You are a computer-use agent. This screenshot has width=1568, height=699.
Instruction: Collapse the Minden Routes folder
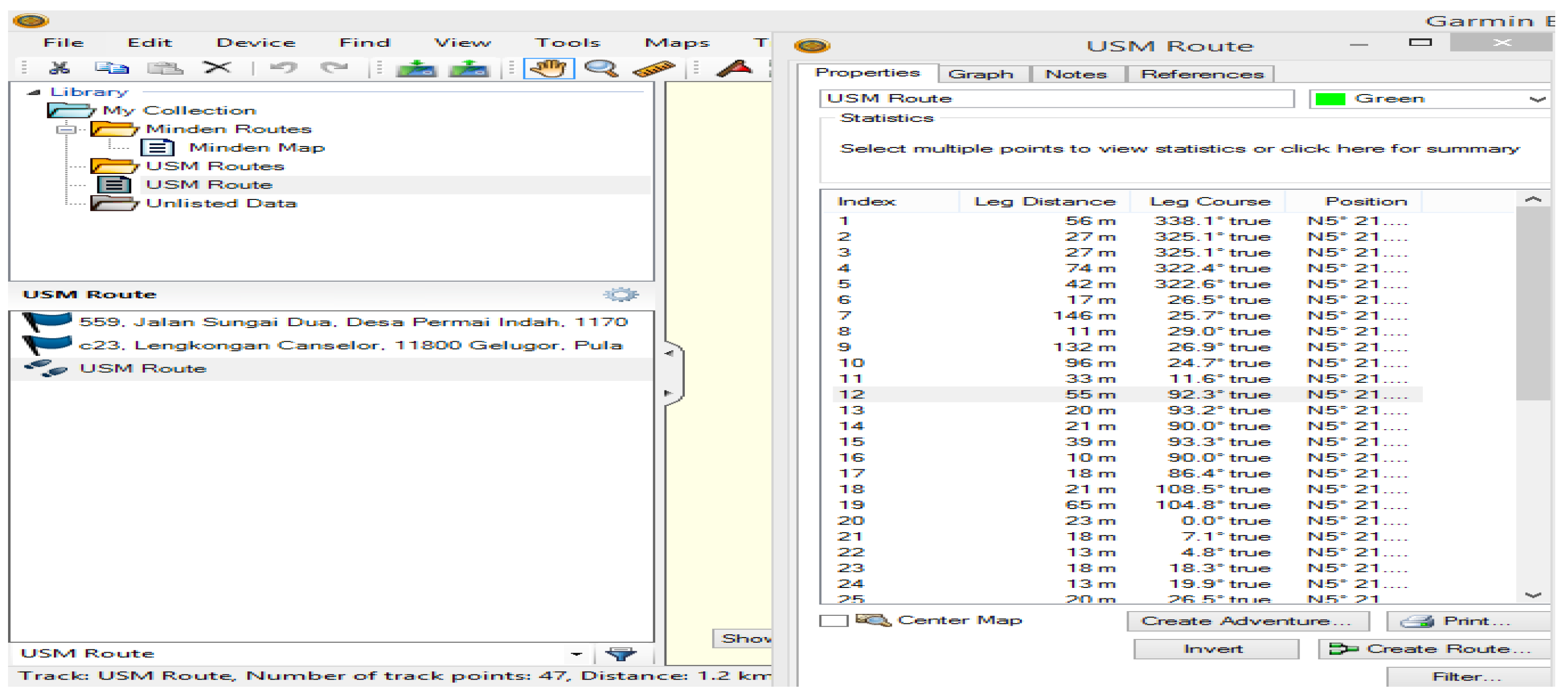[66, 129]
